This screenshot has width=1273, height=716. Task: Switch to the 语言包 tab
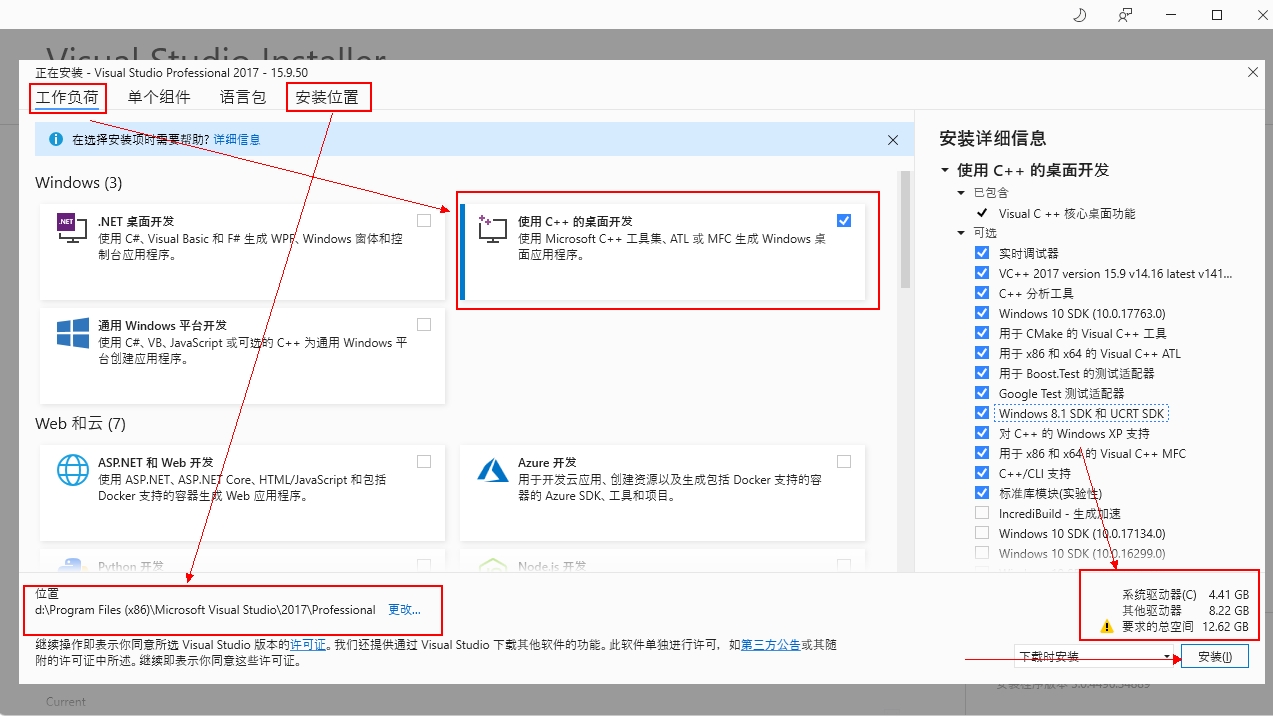click(x=243, y=97)
